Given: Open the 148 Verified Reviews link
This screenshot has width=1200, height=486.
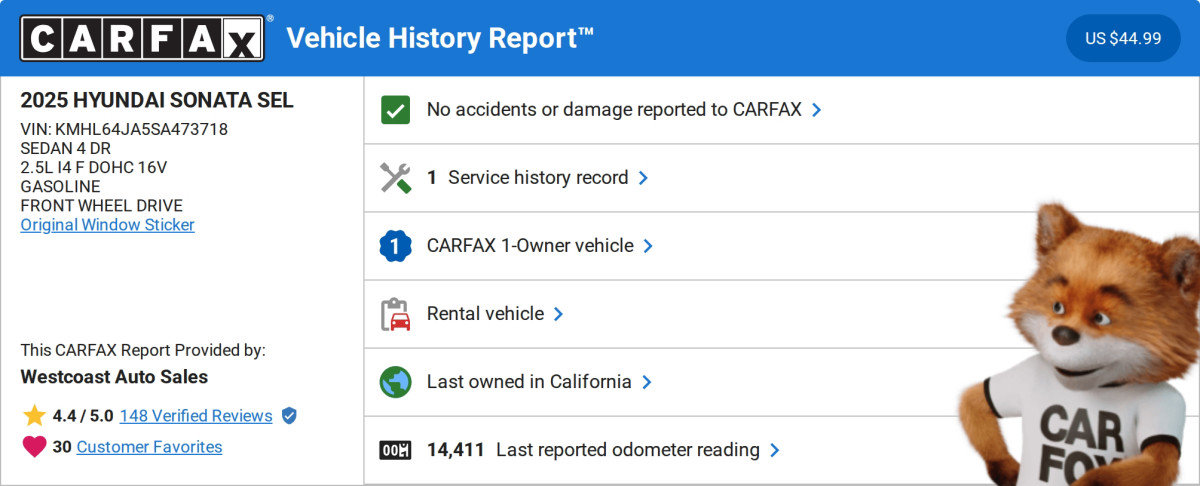Looking at the screenshot, I should click(196, 416).
